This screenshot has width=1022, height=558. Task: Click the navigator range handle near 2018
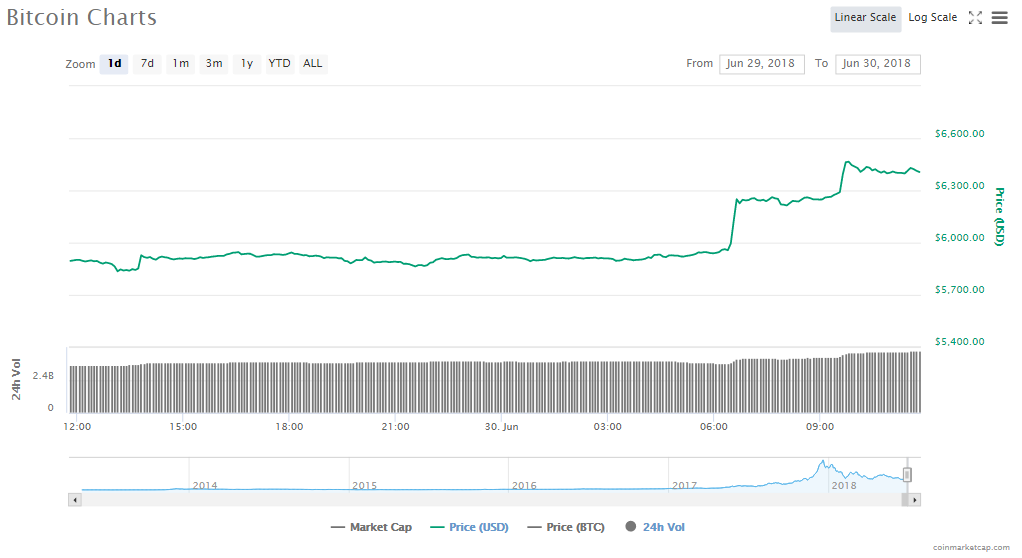coord(907,474)
